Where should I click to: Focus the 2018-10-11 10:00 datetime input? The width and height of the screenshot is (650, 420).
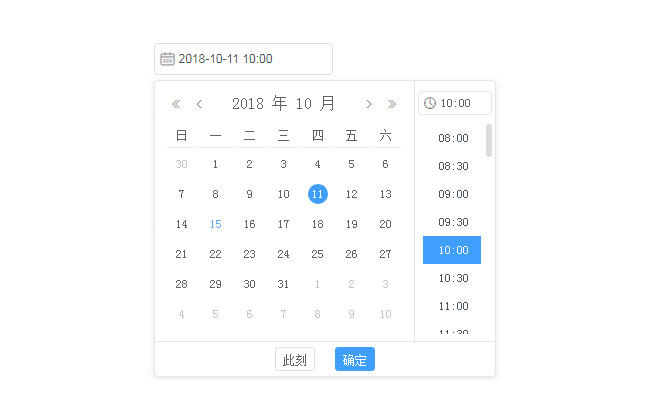click(x=250, y=59)
